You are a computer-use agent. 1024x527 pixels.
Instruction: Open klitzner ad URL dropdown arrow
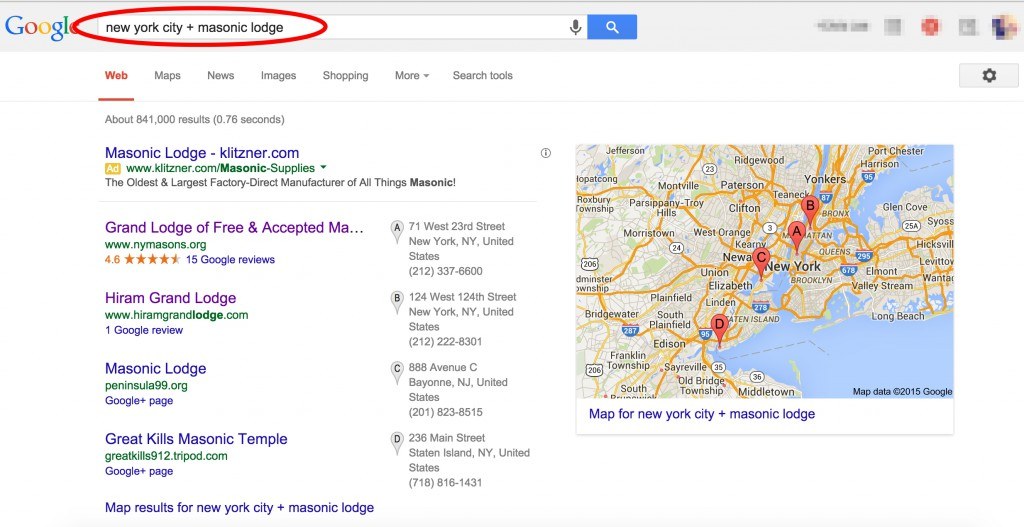(x=324, y=168)
